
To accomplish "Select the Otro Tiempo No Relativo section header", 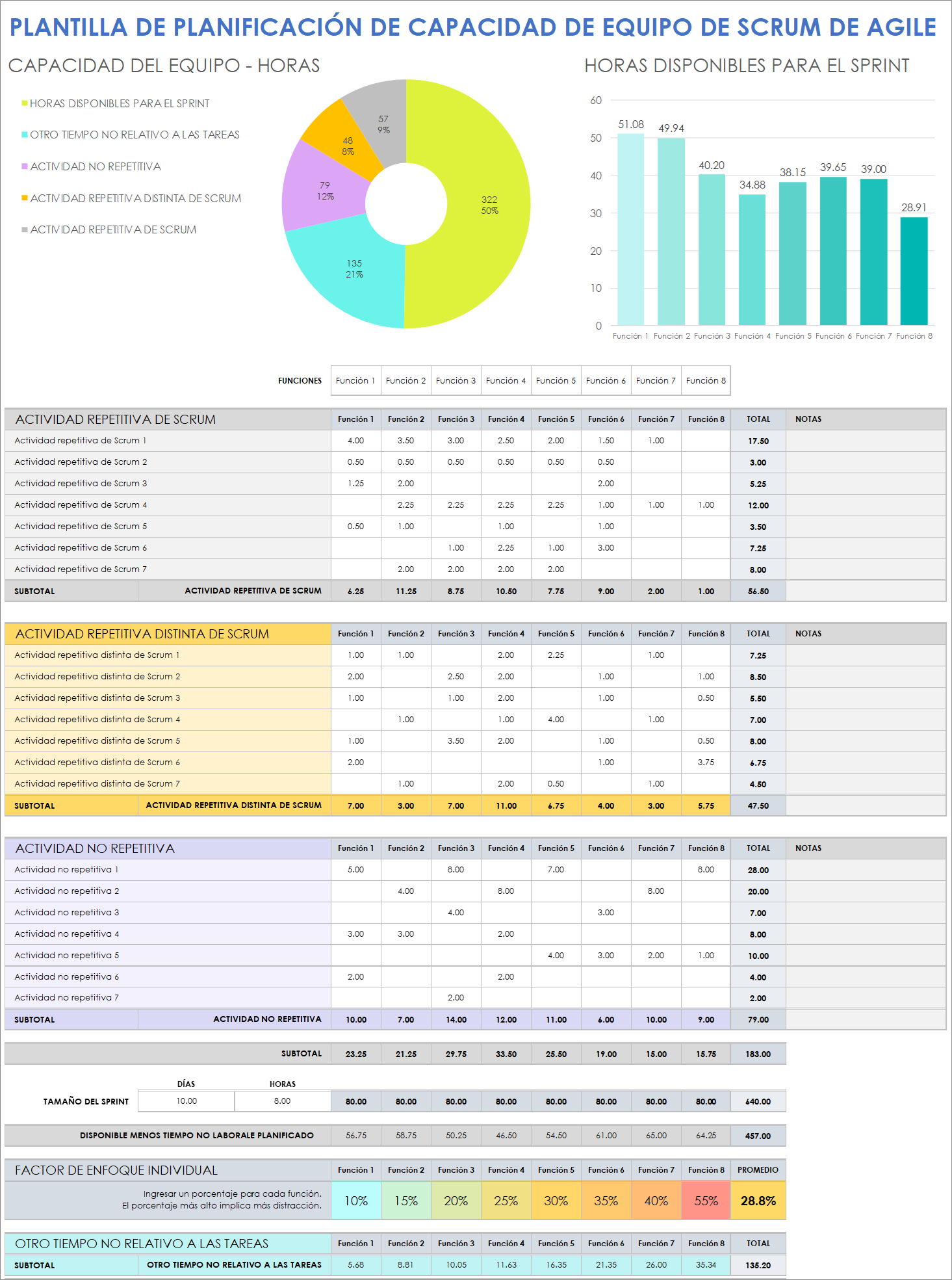I will tap(168, 1244).
